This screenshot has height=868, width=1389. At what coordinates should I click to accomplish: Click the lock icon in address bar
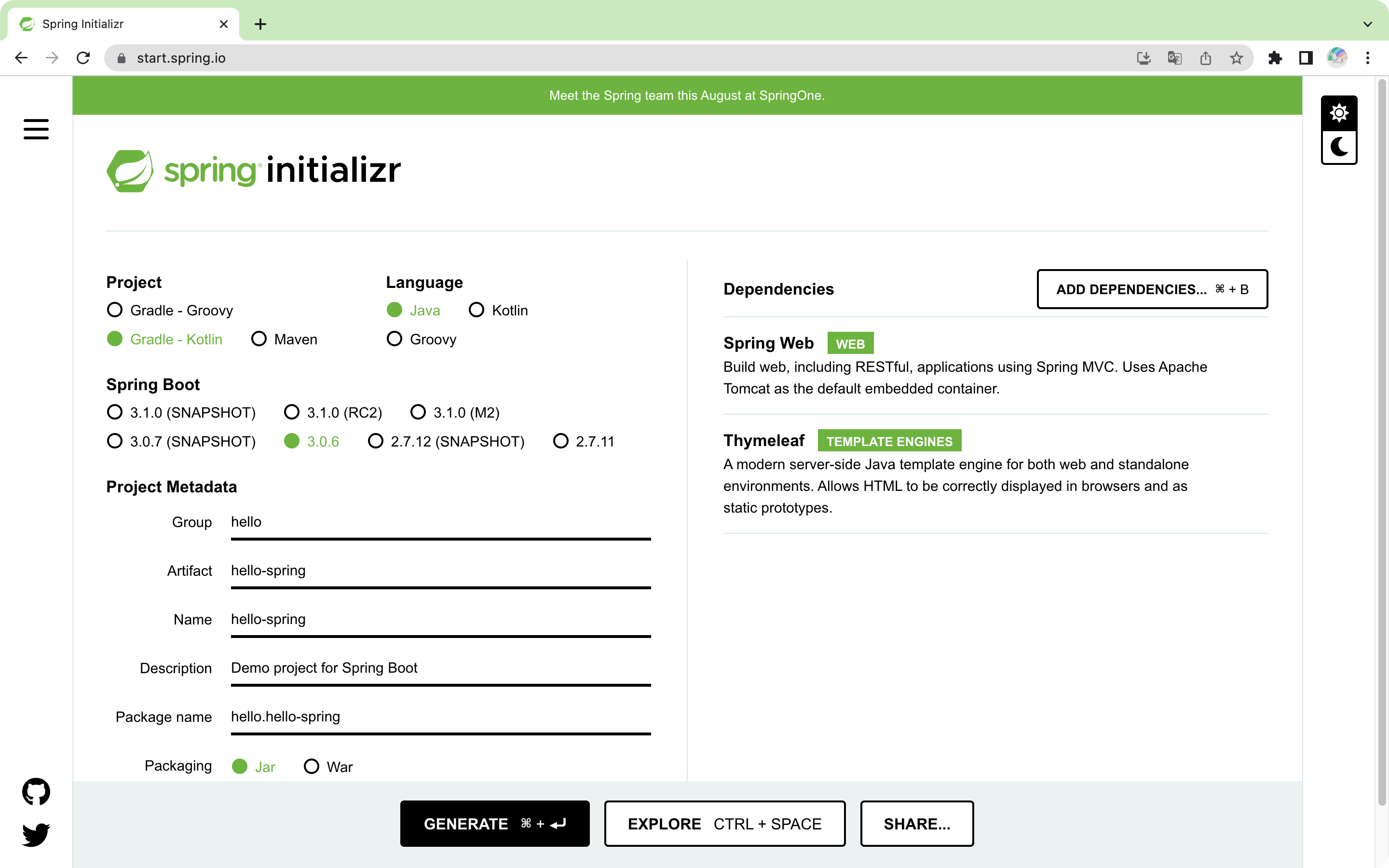coord(121,58)
